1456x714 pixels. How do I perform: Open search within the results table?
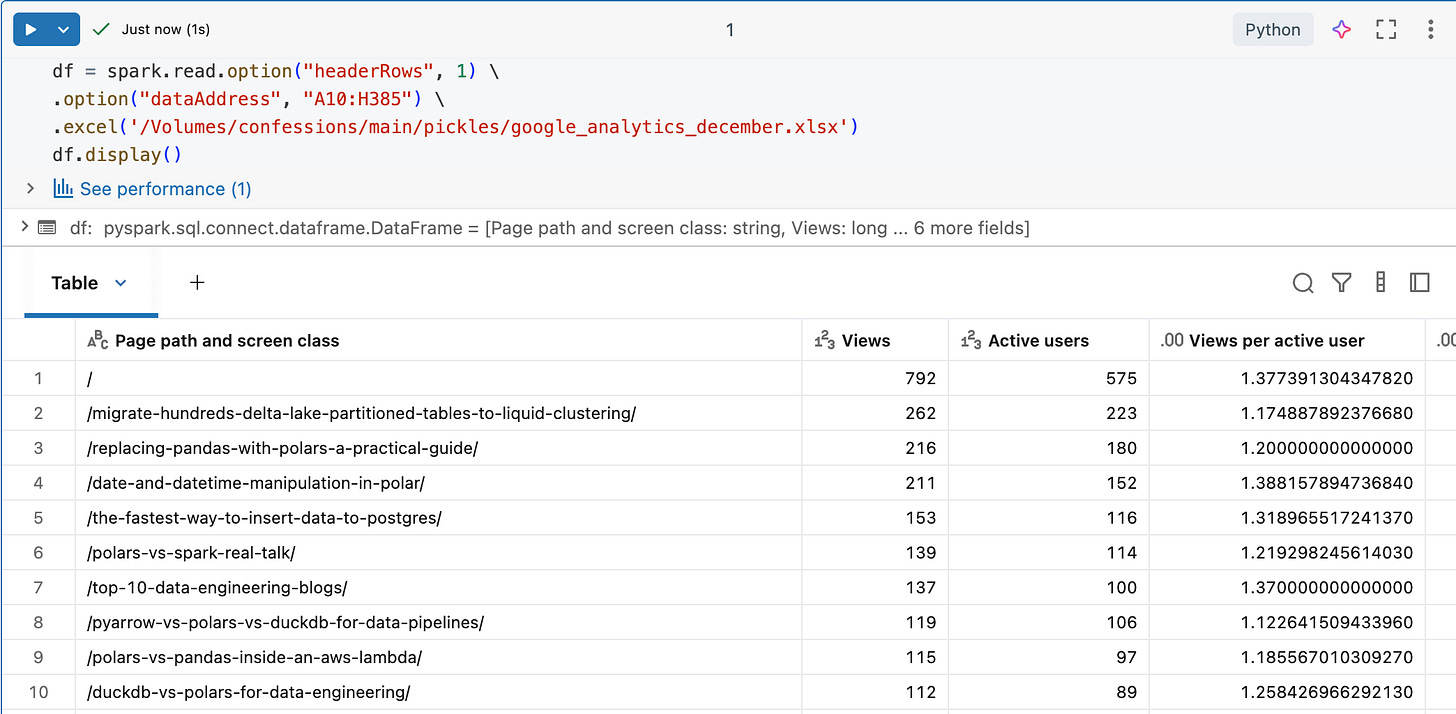1303,283
